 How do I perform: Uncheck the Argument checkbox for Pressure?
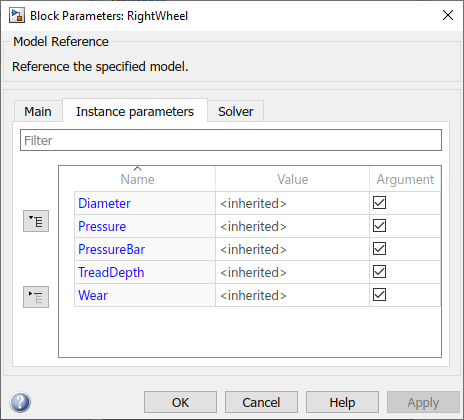379,226
